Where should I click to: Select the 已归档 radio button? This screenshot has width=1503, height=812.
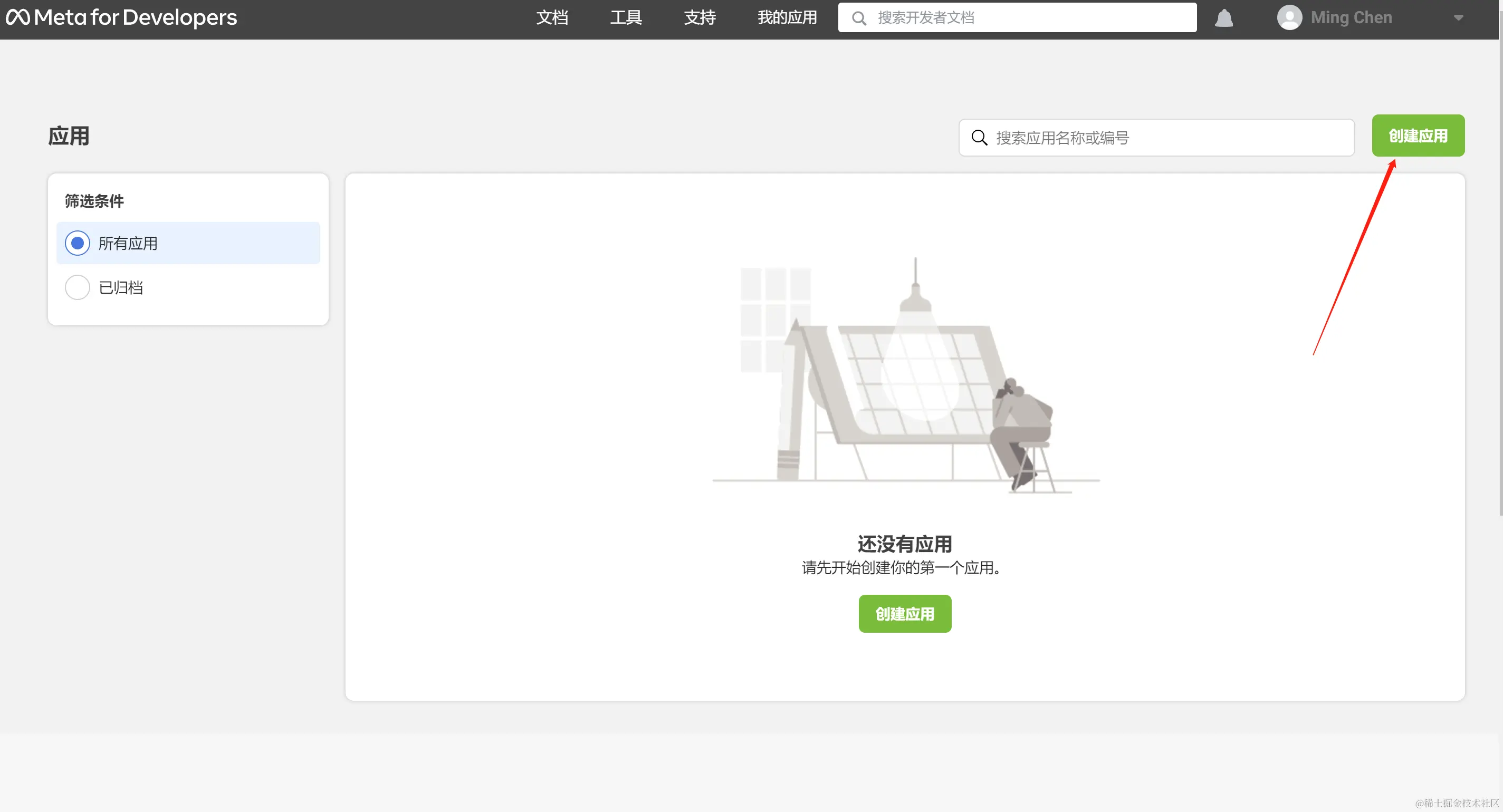pos(78,287)
